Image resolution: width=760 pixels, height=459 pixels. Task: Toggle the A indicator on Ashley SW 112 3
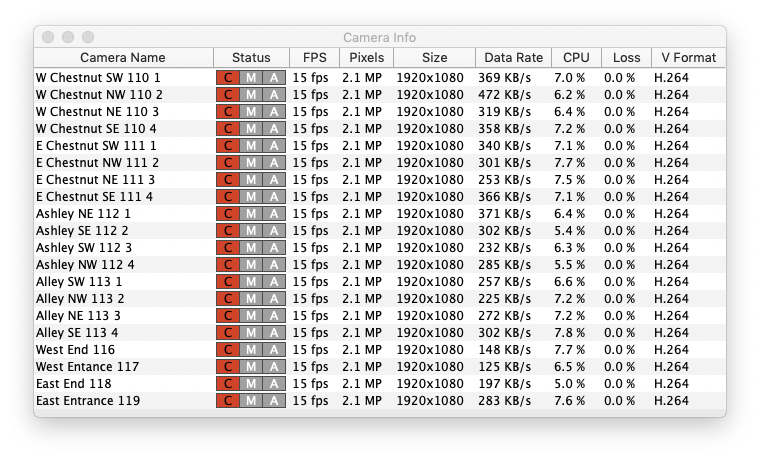coord(274,248)
